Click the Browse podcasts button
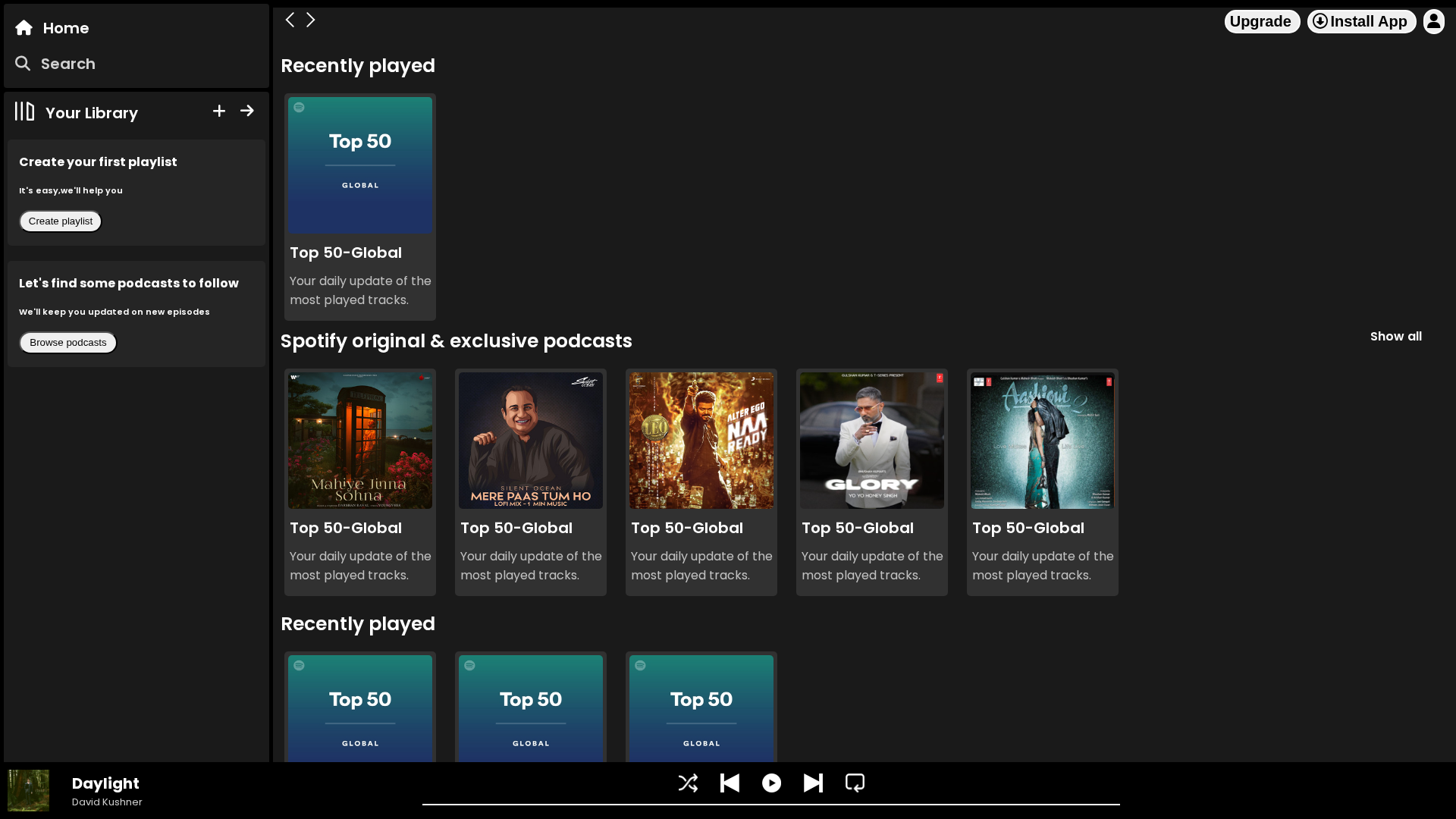1456x819 pixels. 68,343
